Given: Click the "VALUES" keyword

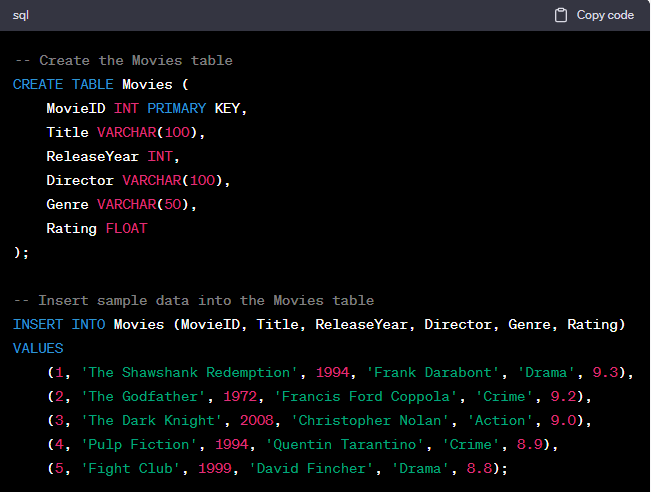Looking at the screenshot, I should 38,349.
